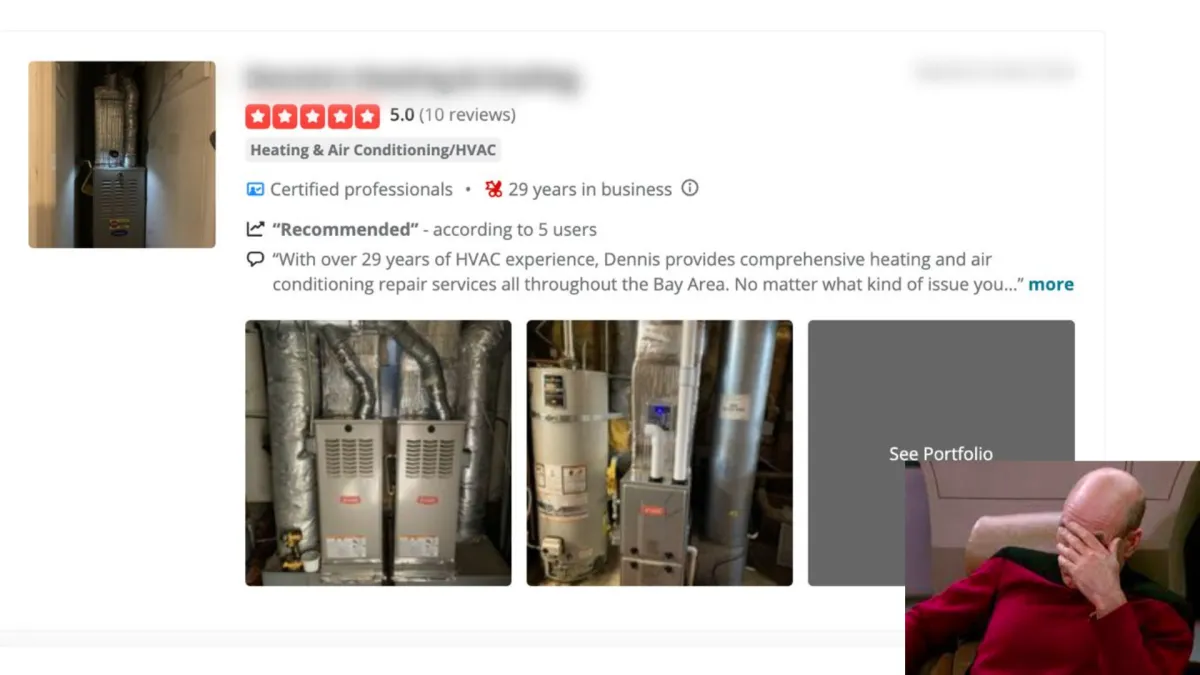
Task: Click the blurred button at the card's top right
Action: (x=995, y=71)
